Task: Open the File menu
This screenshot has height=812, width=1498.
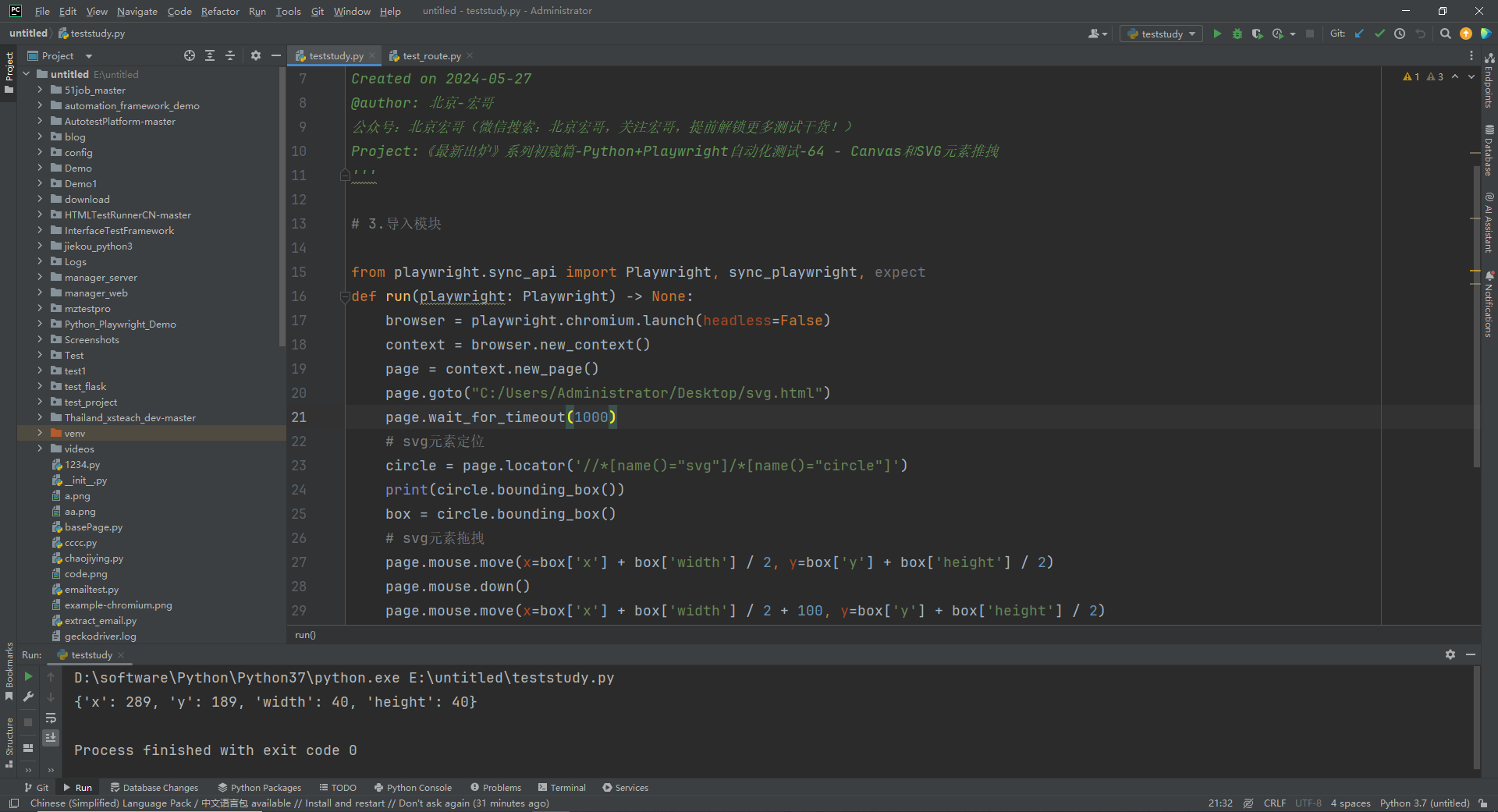Action: 42,11
